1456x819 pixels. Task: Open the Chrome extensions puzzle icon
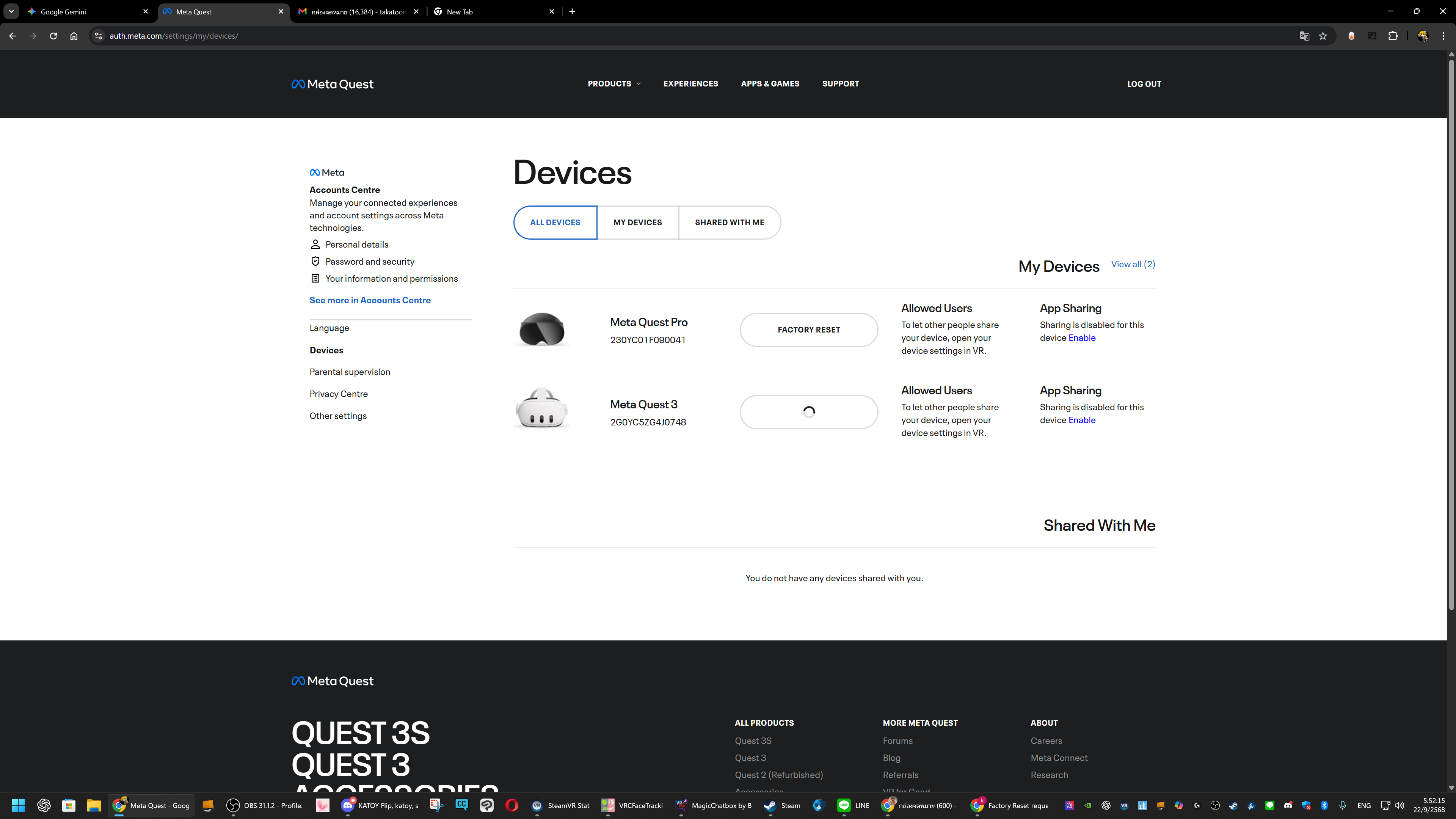coord(1393,36)
